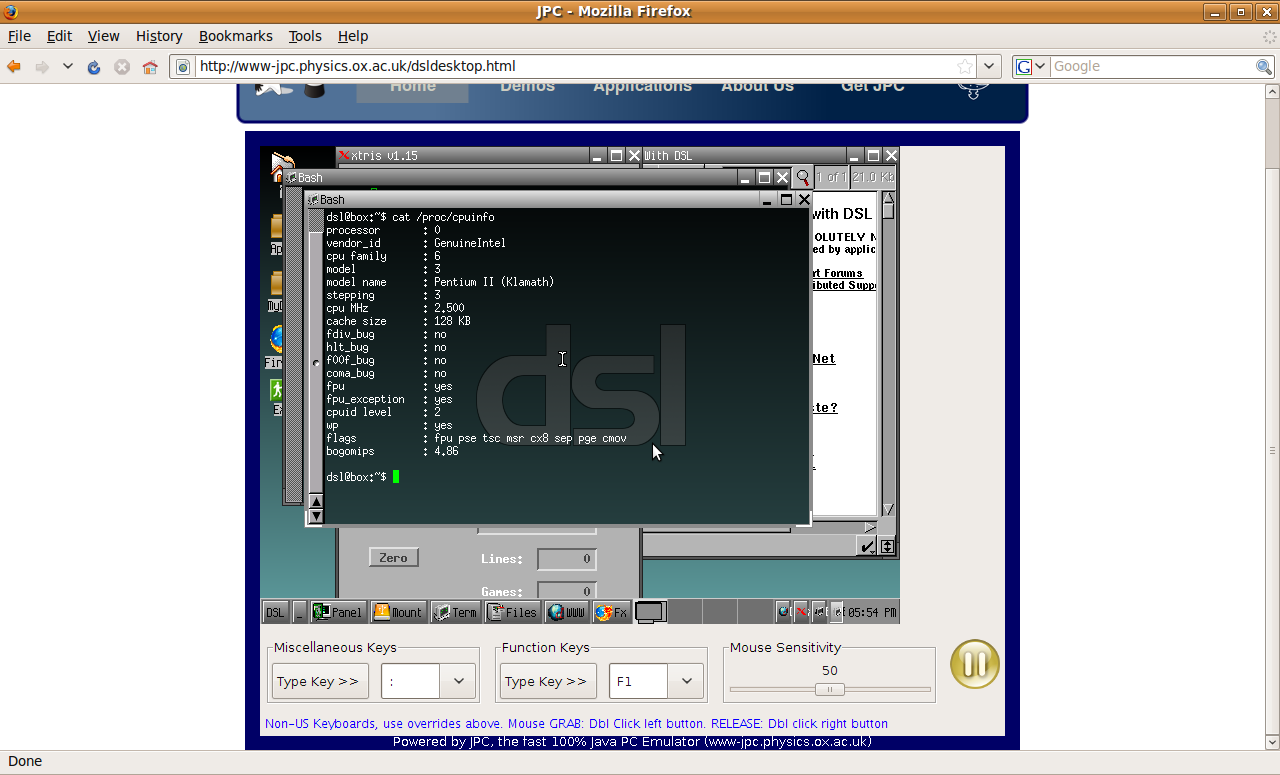Click the WWW globe taskbar button
Viewport: 1280px width, 775px height.
(567, 612)
